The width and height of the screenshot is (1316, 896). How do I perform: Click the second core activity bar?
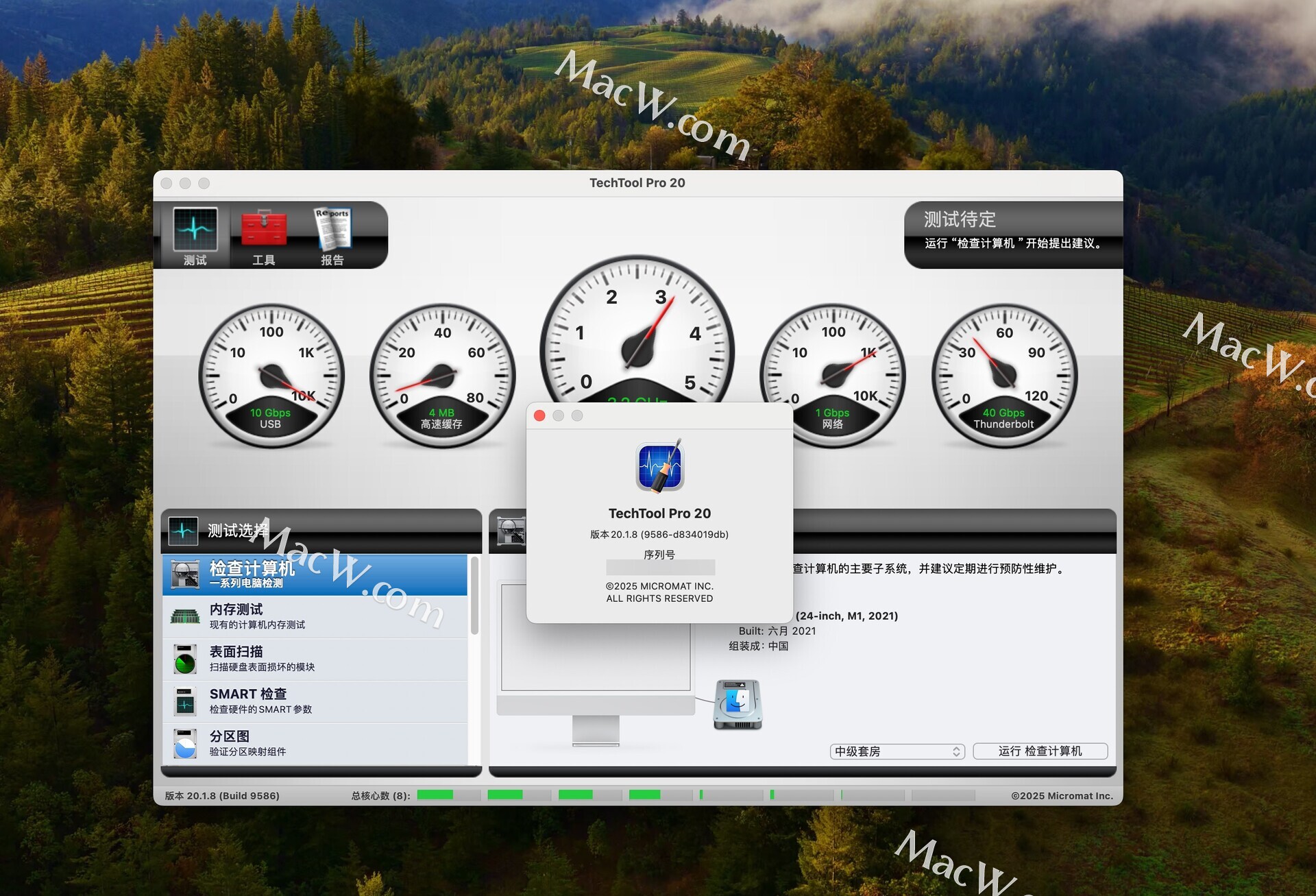[x=519, y=795]
